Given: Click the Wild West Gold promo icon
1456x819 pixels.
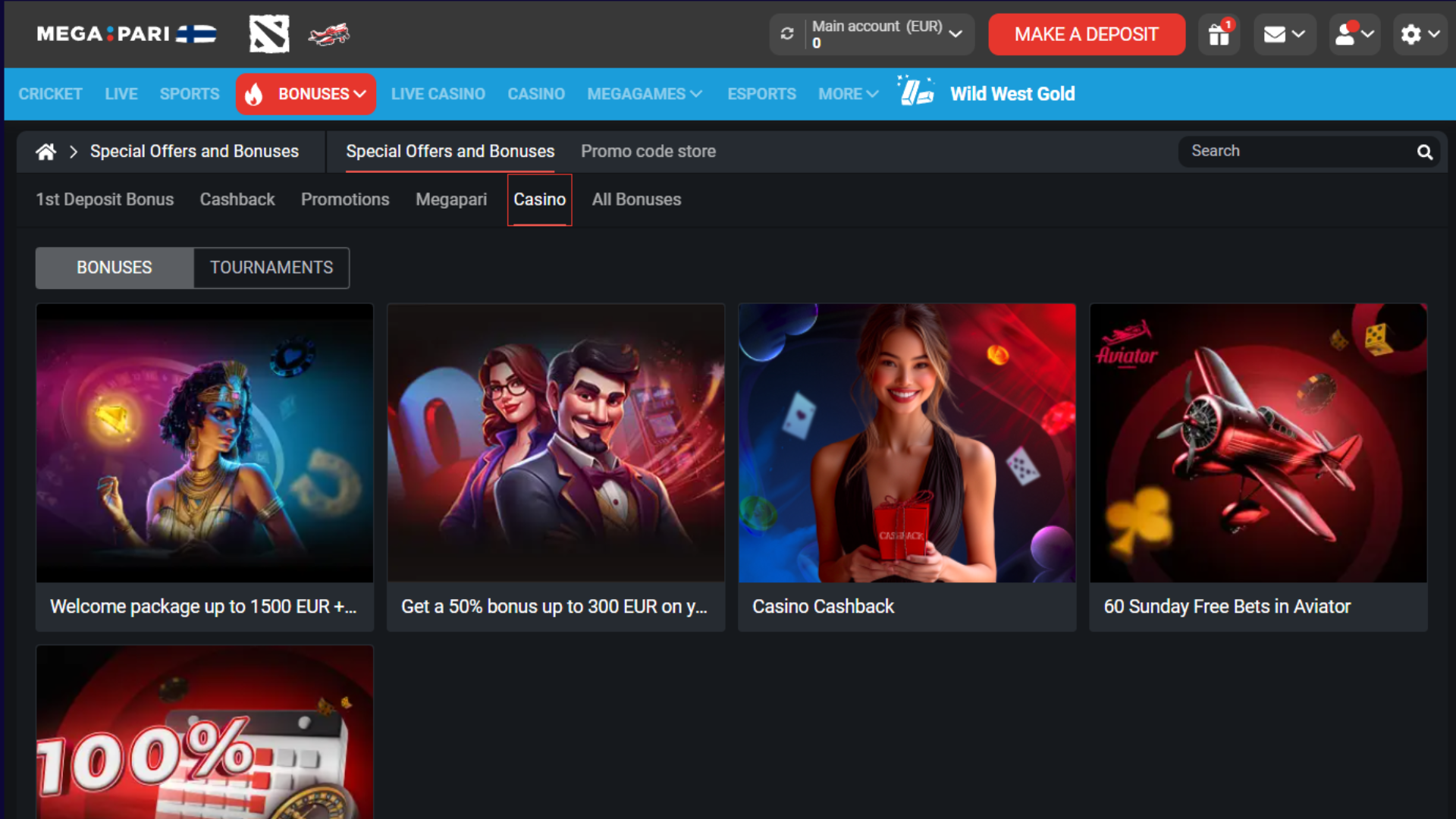Looking at the screenshot, I should coord(916,93).
